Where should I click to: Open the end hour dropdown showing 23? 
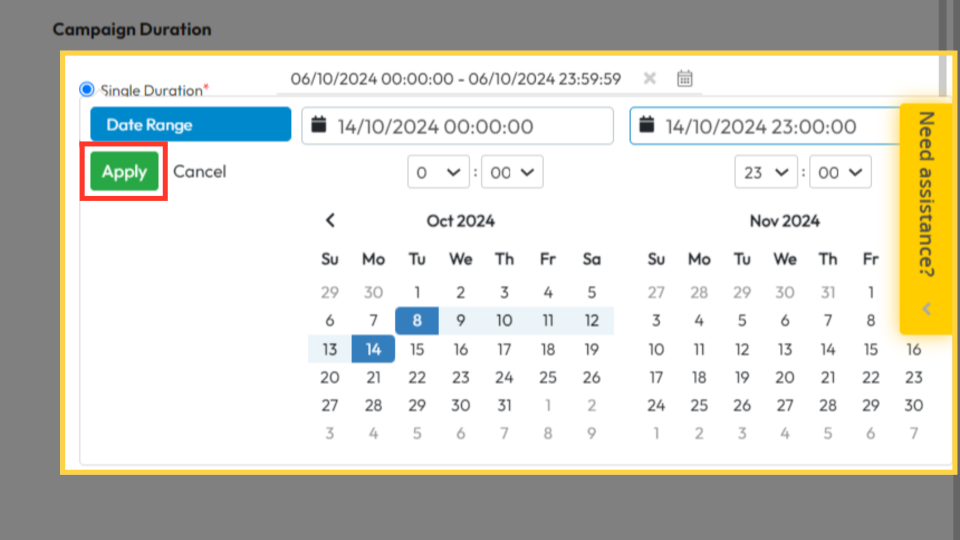pos(766,172)
